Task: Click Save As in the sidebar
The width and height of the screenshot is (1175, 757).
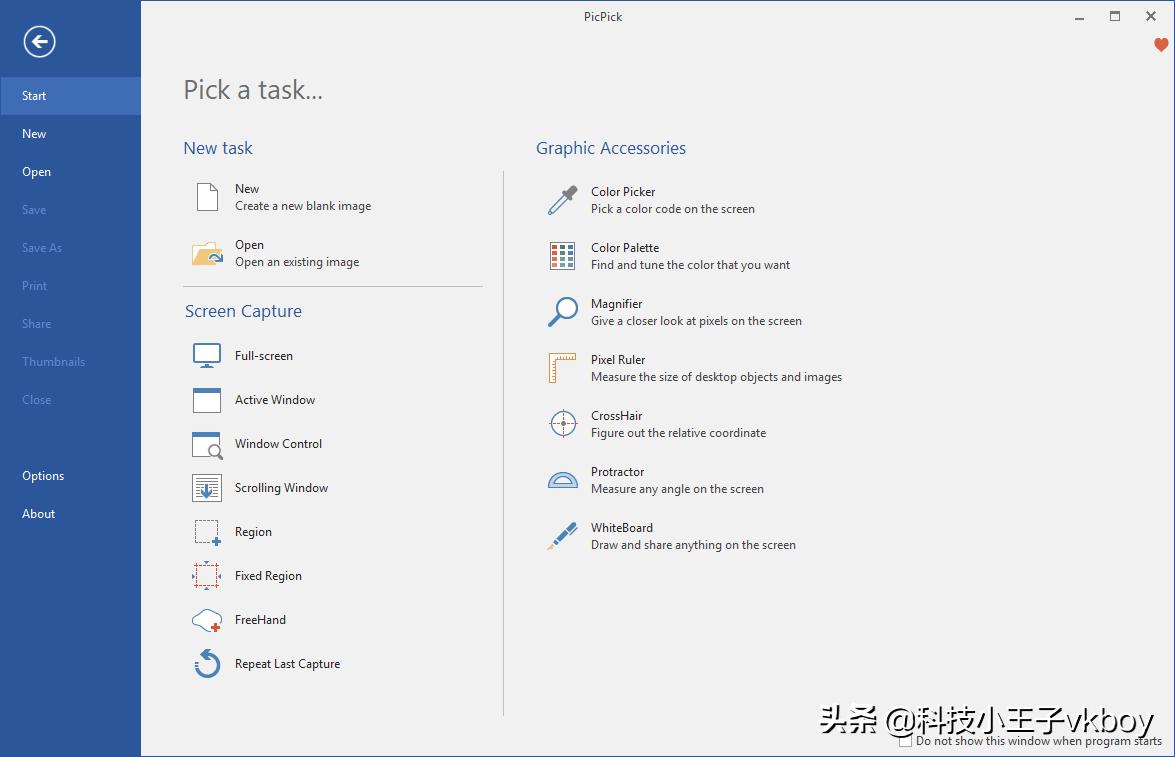Action: (x=70, y=247)
